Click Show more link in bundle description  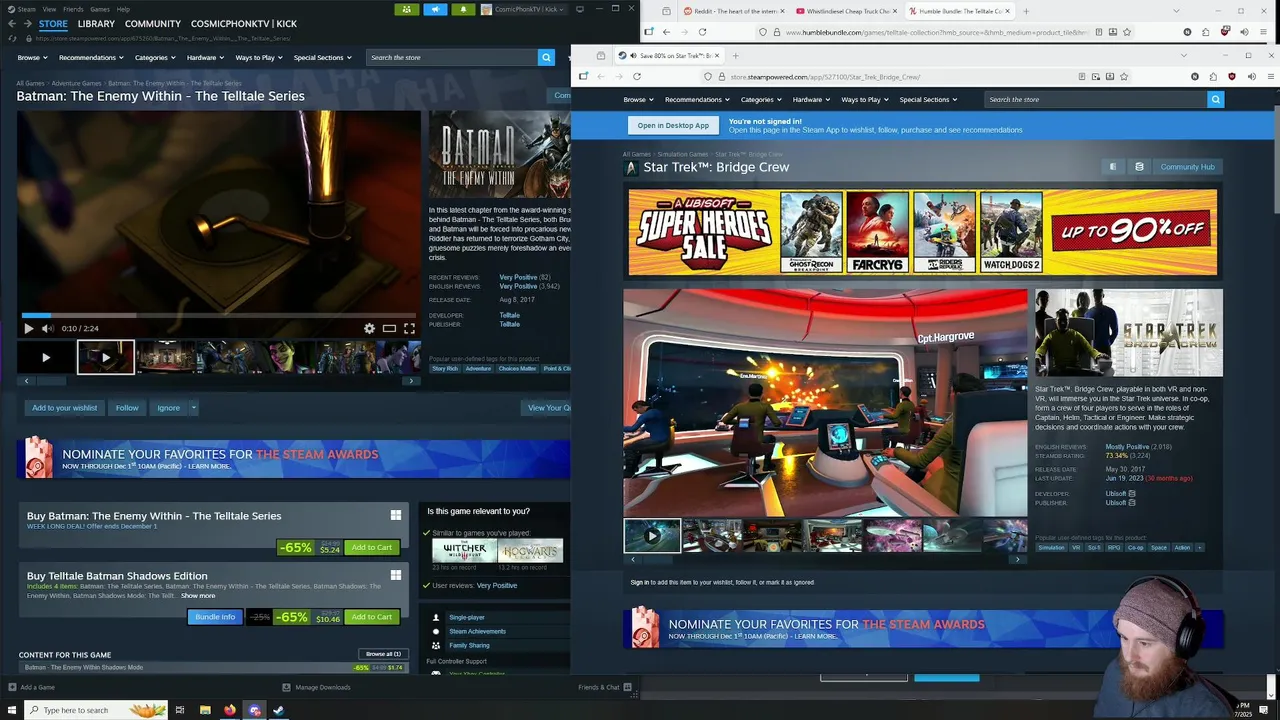[x=198, y=595]
